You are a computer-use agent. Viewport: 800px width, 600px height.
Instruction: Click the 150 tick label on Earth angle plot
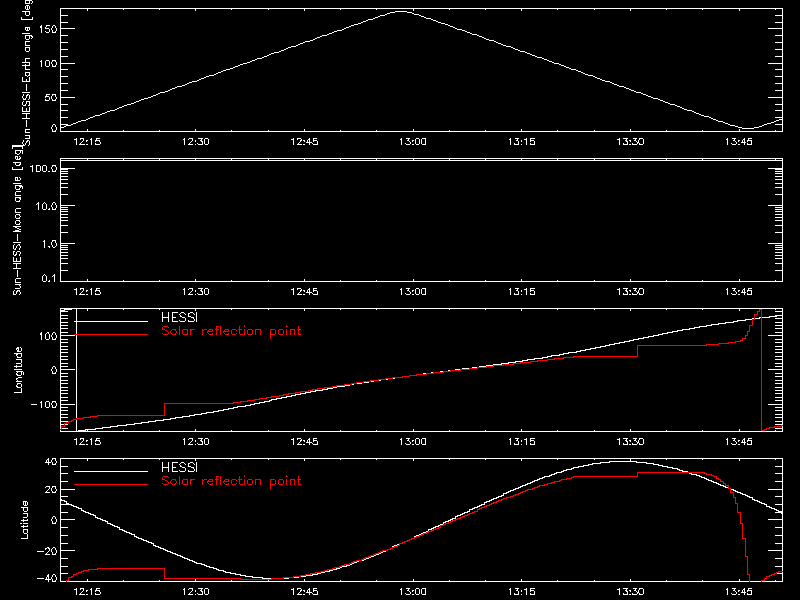(x=48, y=29)
